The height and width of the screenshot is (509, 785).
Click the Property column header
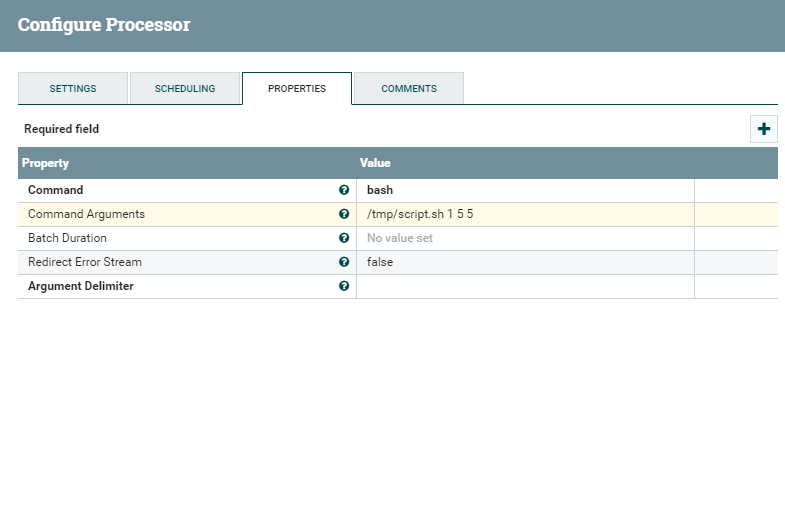(x=45, y=163)
